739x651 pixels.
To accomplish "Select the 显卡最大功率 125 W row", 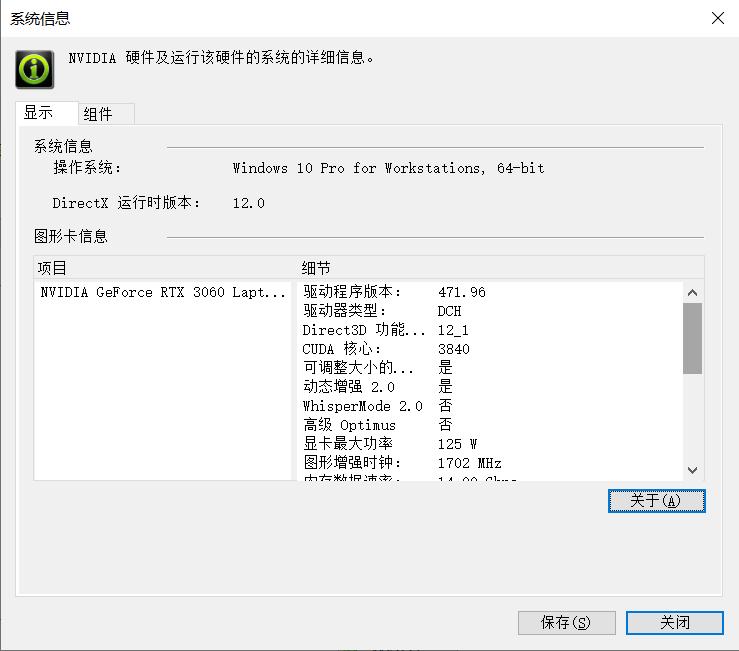I will pos(492,444).
